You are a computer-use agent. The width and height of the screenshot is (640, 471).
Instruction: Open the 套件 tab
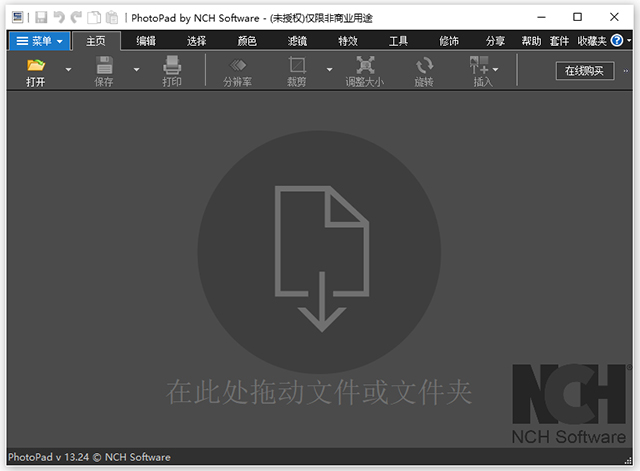559,41
